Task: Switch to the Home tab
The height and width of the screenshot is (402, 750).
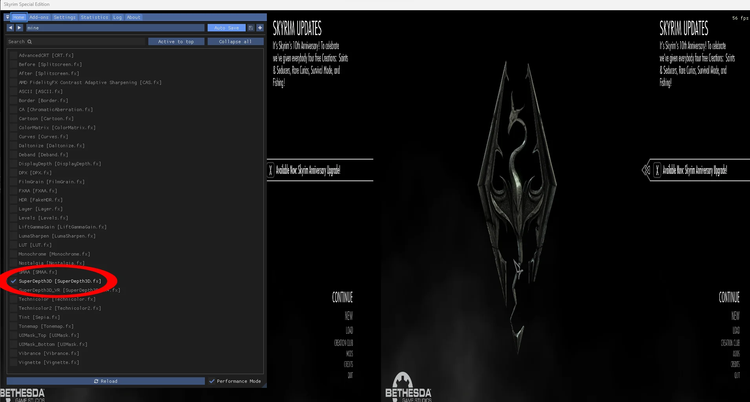Action: click(19, 17)
